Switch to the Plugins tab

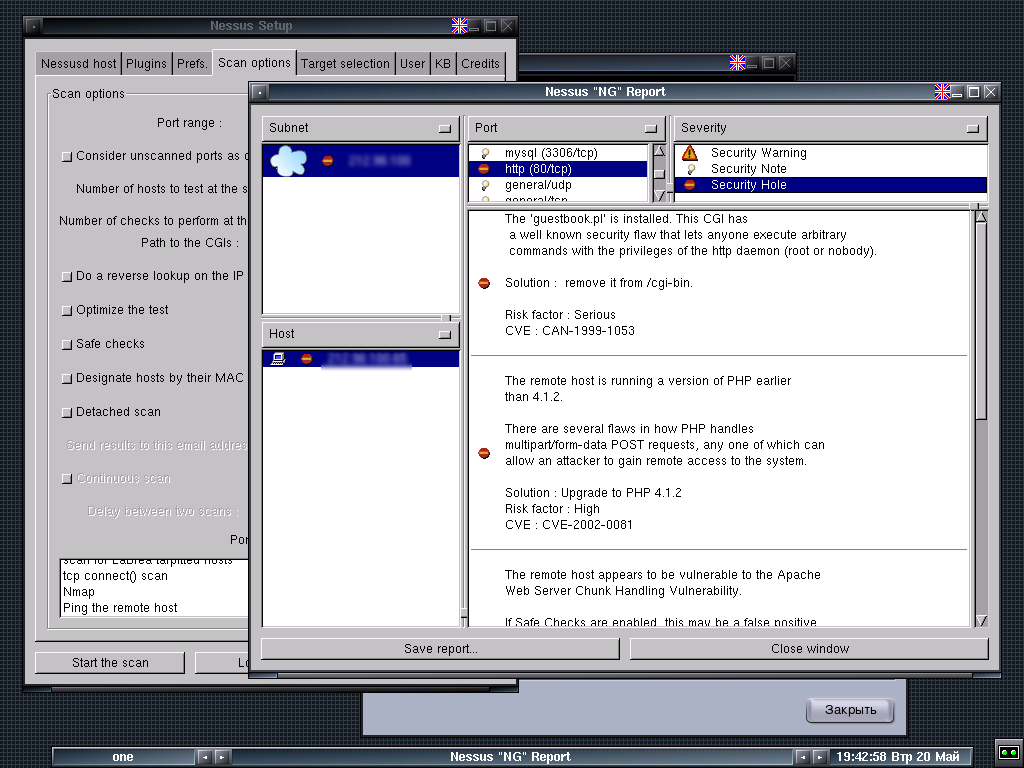(146, 64)
